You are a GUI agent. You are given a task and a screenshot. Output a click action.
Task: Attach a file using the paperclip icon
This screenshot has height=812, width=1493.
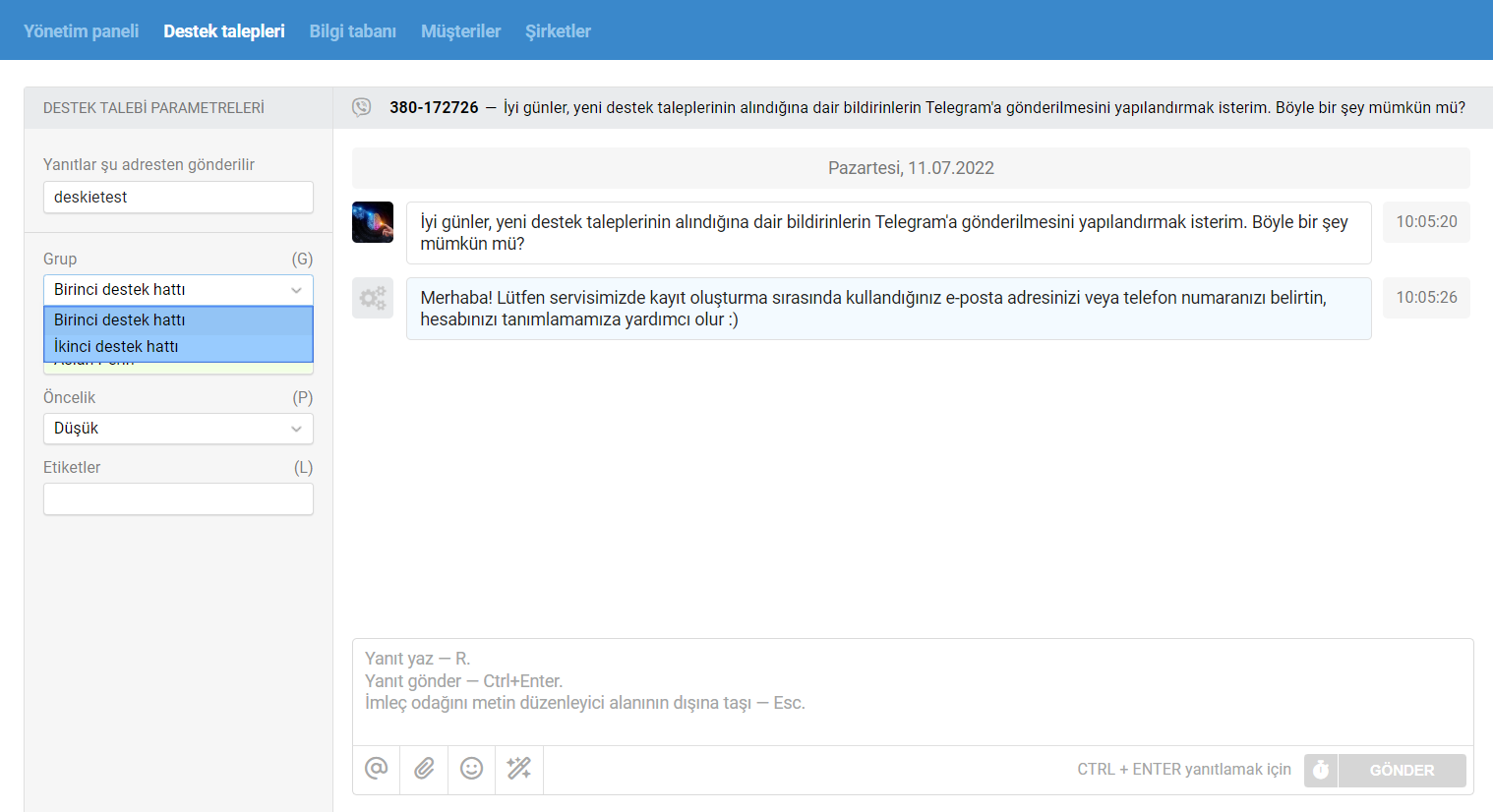(424, 769)
